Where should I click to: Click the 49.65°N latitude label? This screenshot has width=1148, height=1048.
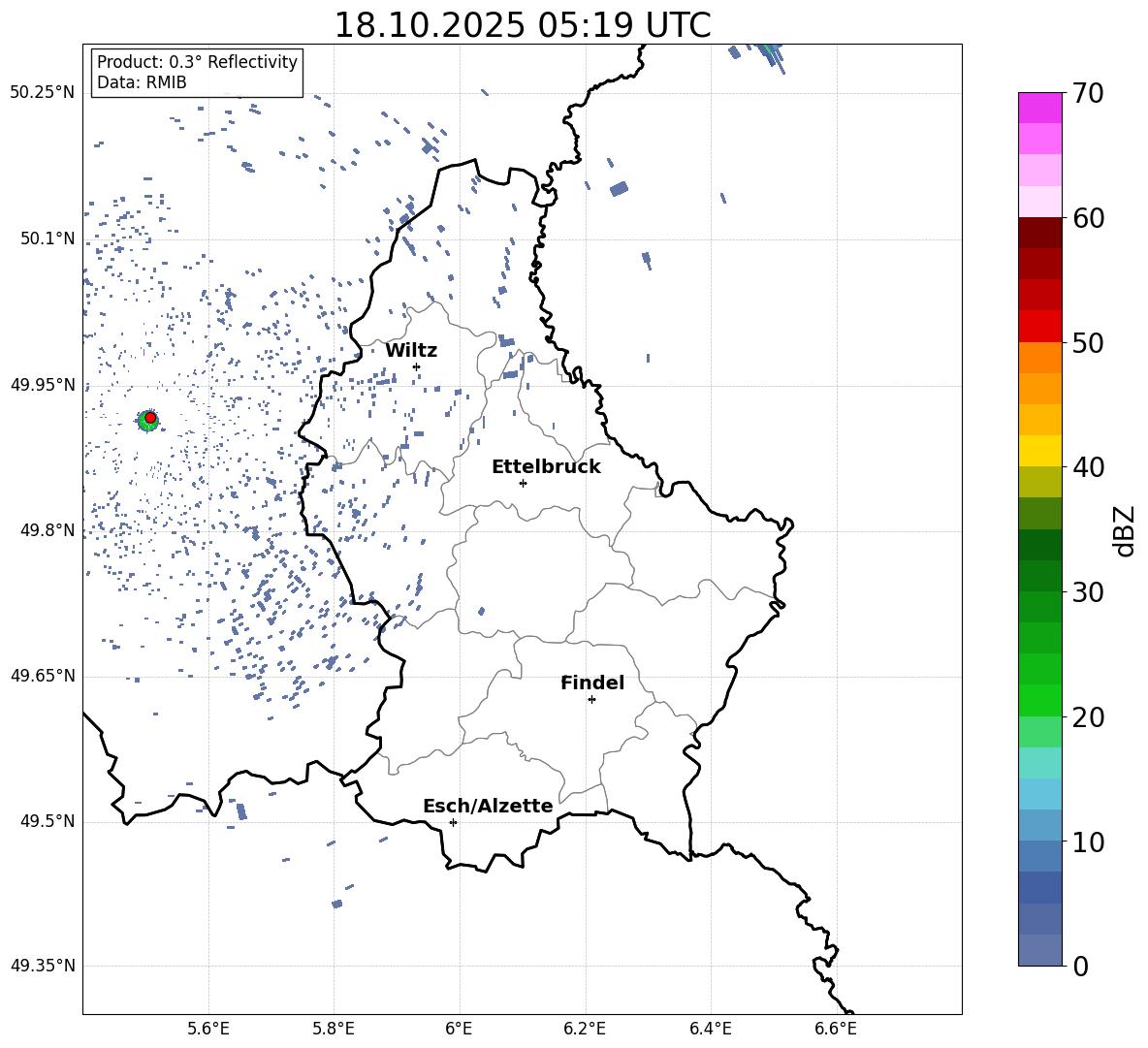[43, 676]
